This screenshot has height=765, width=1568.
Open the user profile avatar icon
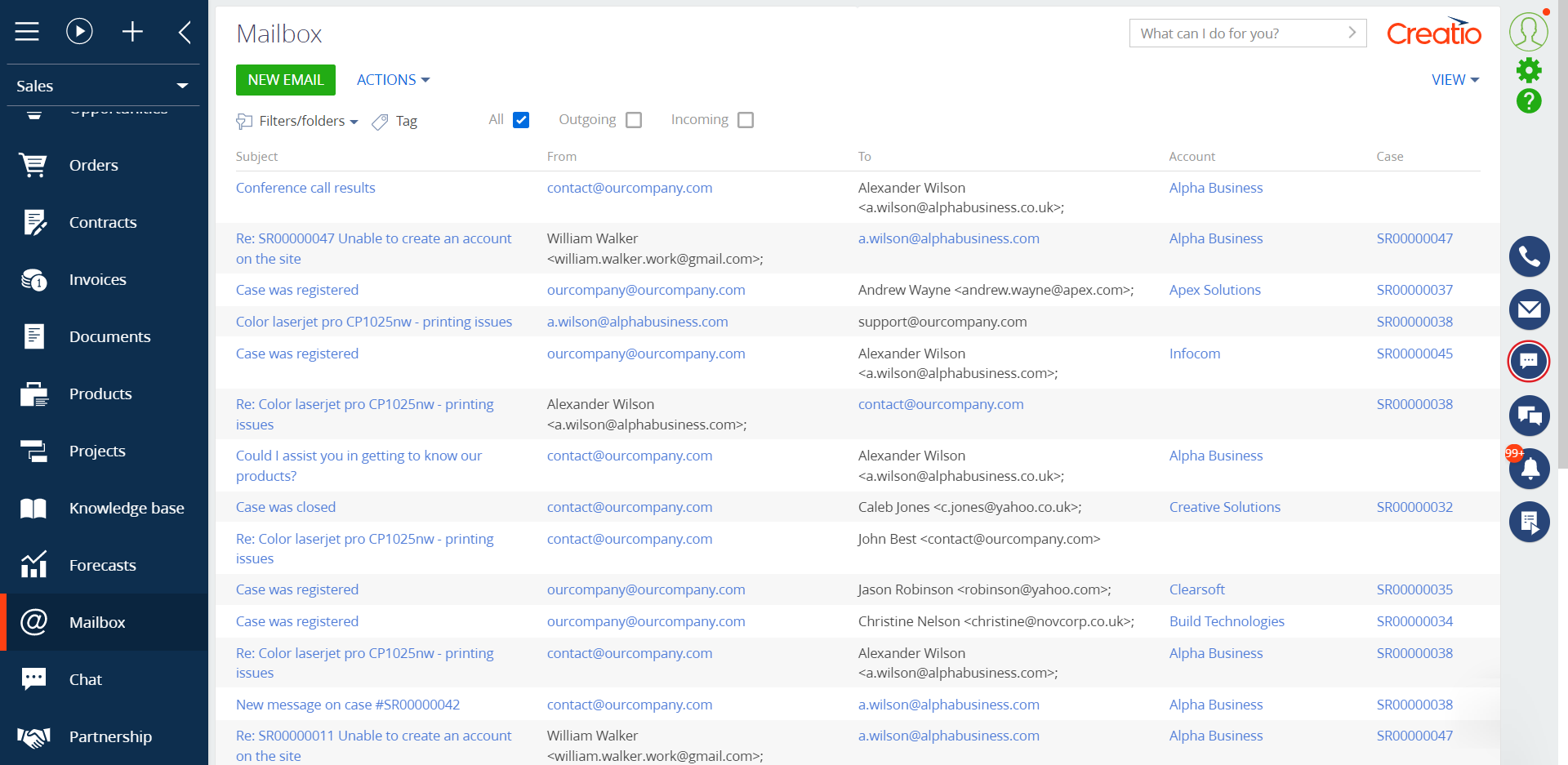(1529, 32)
